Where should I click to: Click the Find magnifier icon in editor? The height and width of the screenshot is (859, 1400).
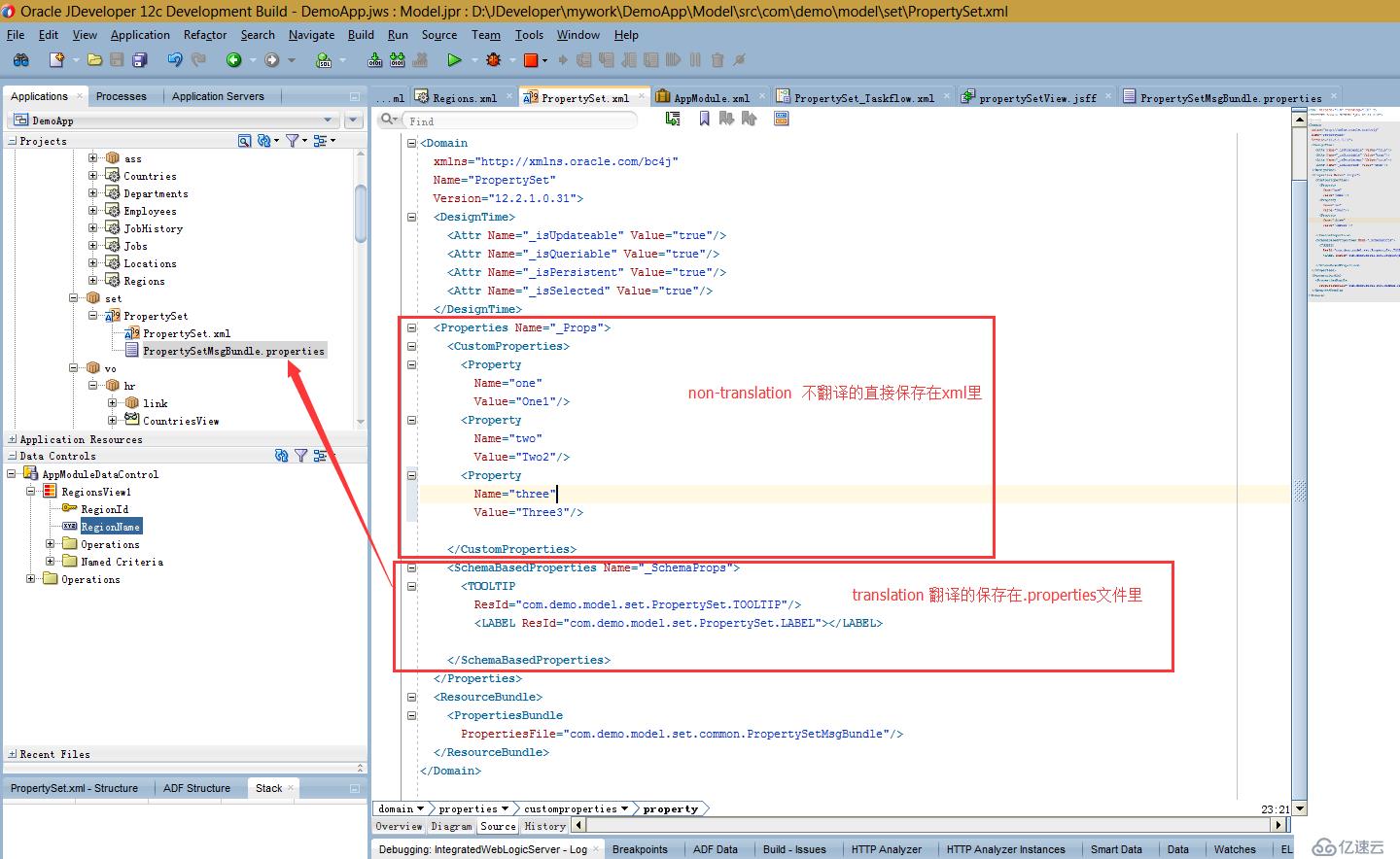pos(388,120)
